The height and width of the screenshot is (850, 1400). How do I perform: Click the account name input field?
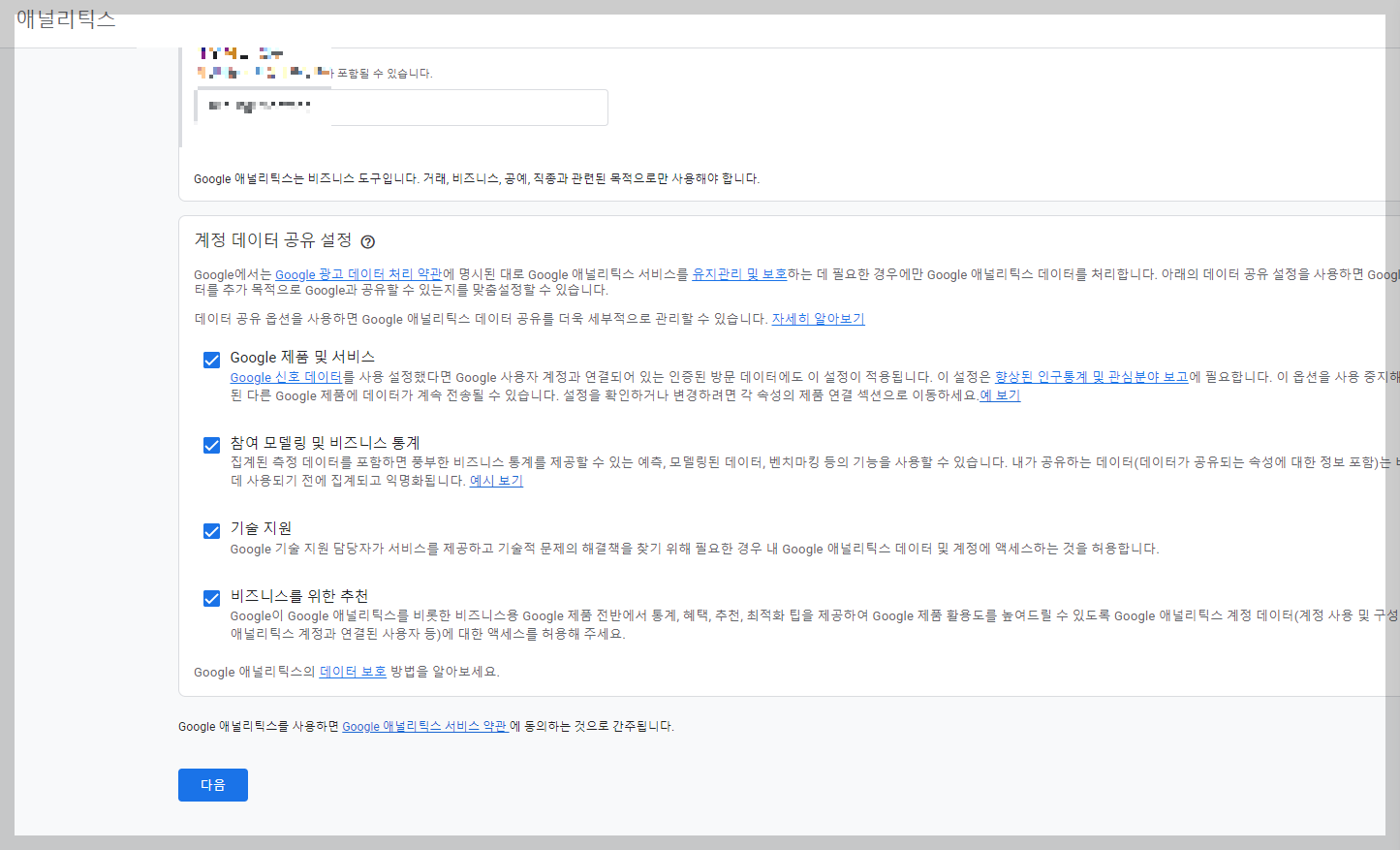coord(401,108)
